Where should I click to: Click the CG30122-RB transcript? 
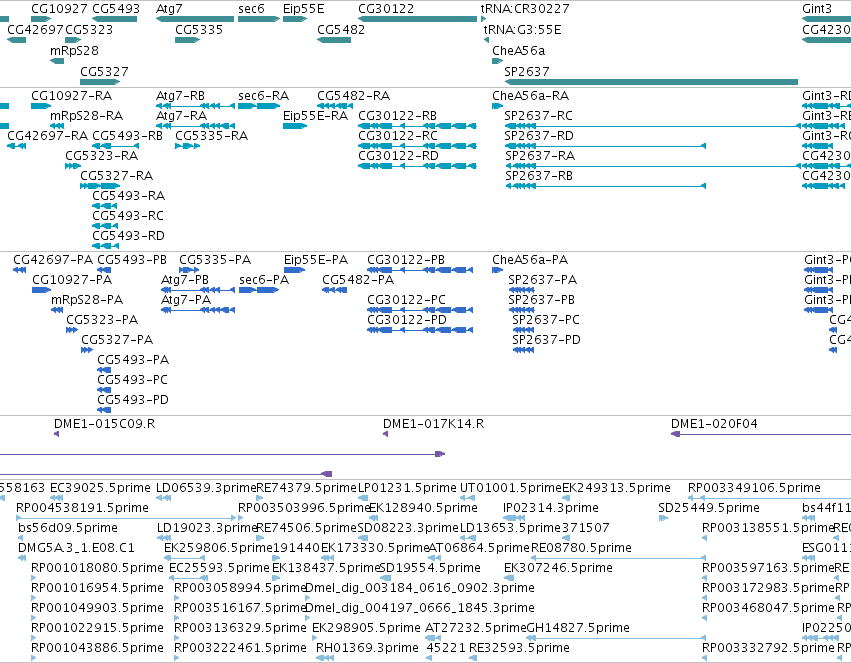(x=417, y=126)
